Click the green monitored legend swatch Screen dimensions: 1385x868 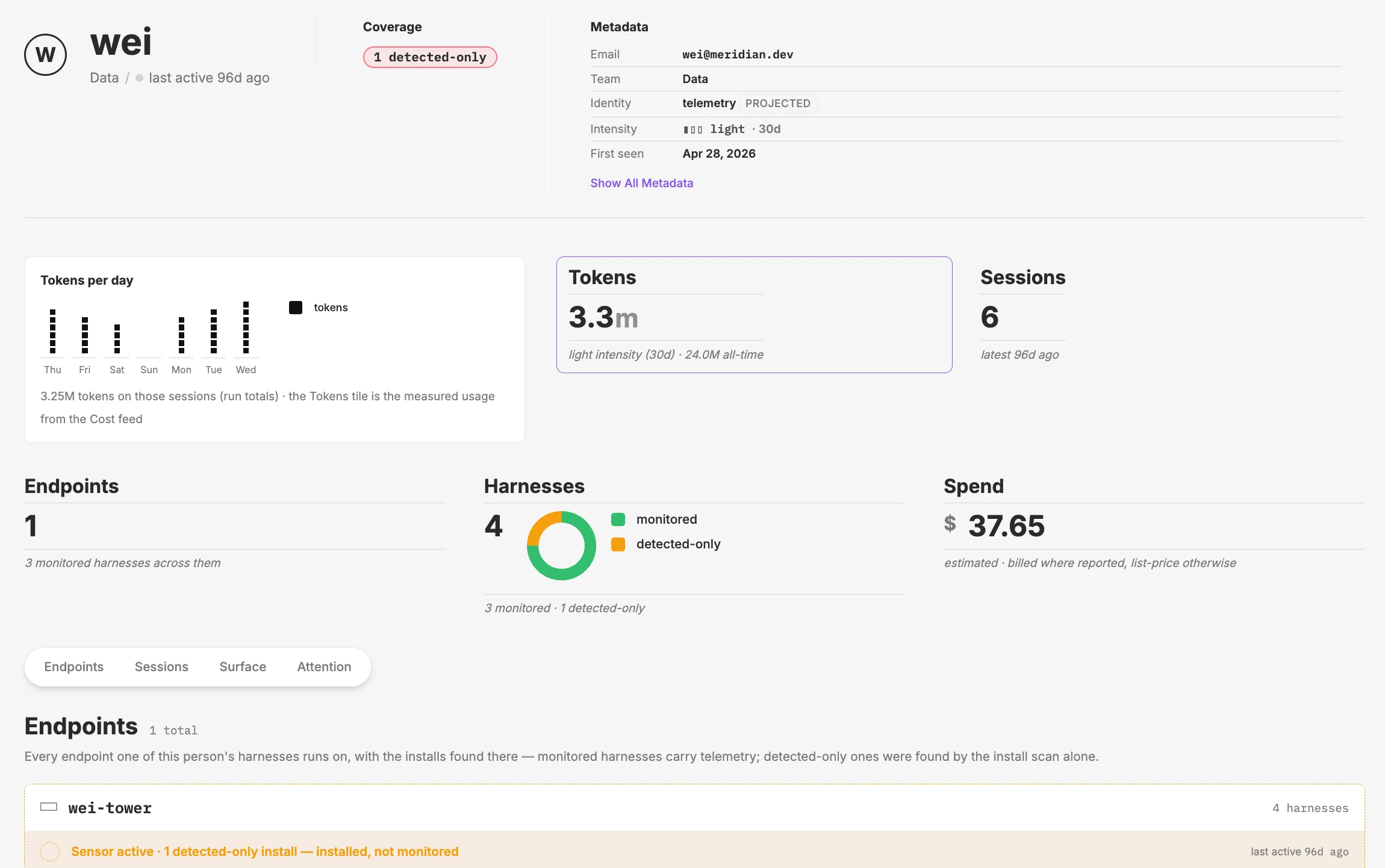tap(618, 519)
